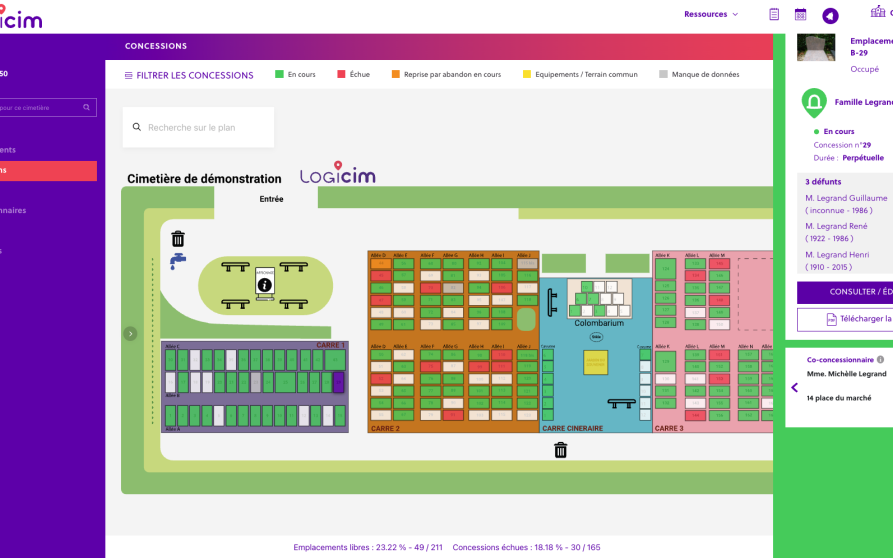Screen dimensions: 893x558
Task: Click the Entrée label on the plan
Action: [271, 199]
